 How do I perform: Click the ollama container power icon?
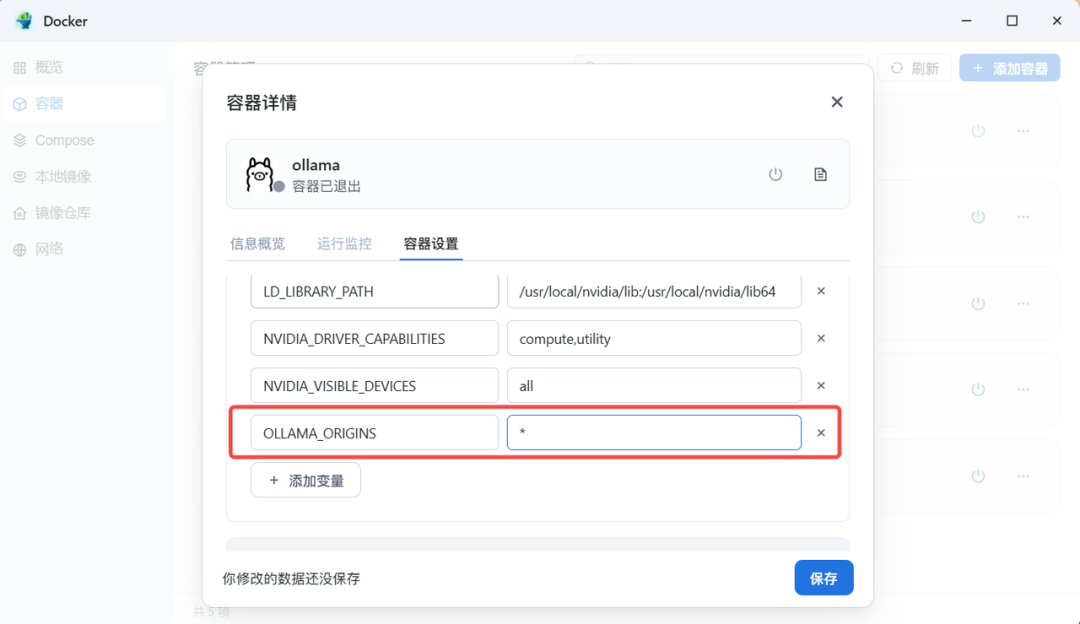776,174
